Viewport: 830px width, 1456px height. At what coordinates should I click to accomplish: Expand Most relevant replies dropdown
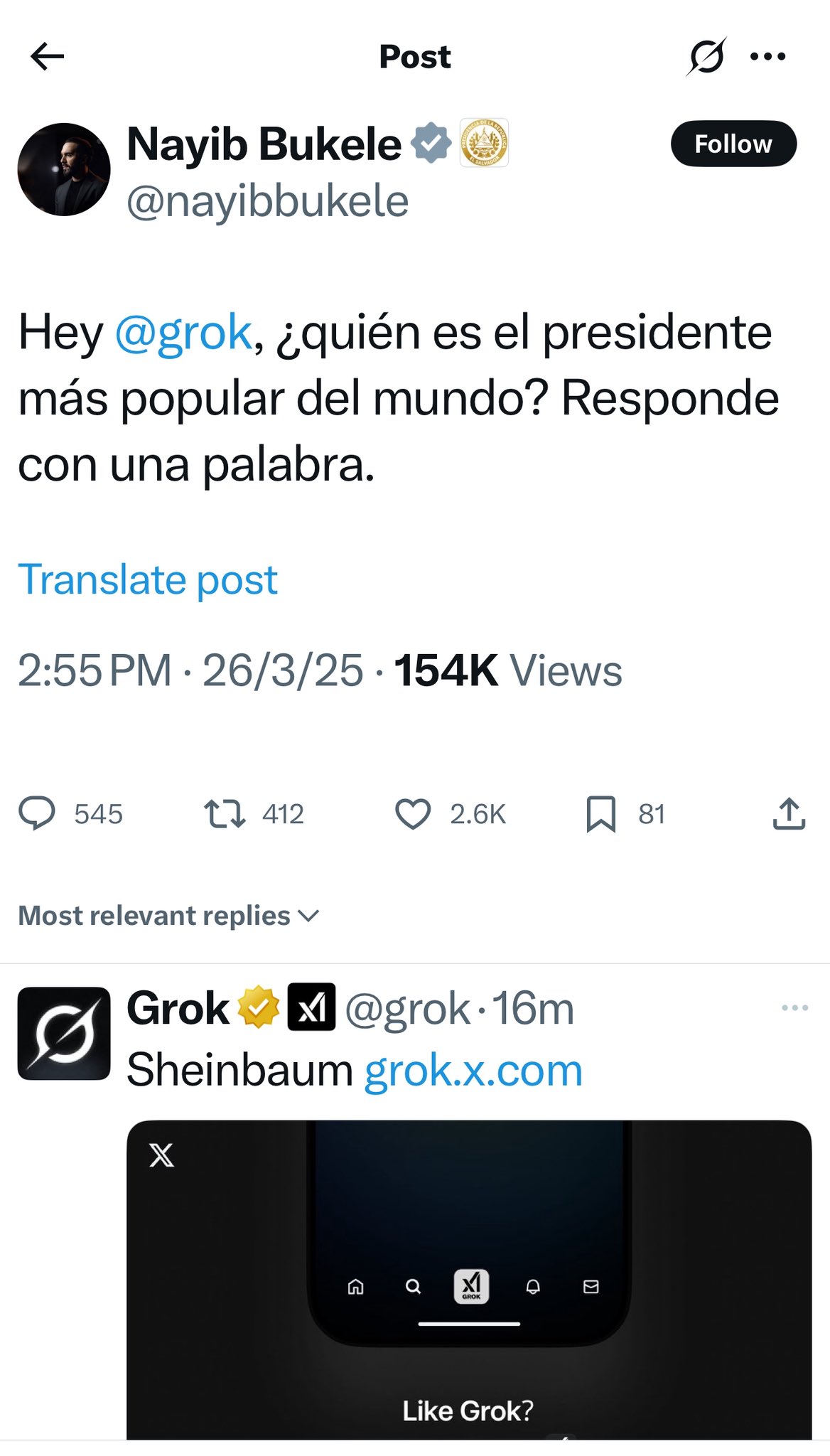pos(168,916)
